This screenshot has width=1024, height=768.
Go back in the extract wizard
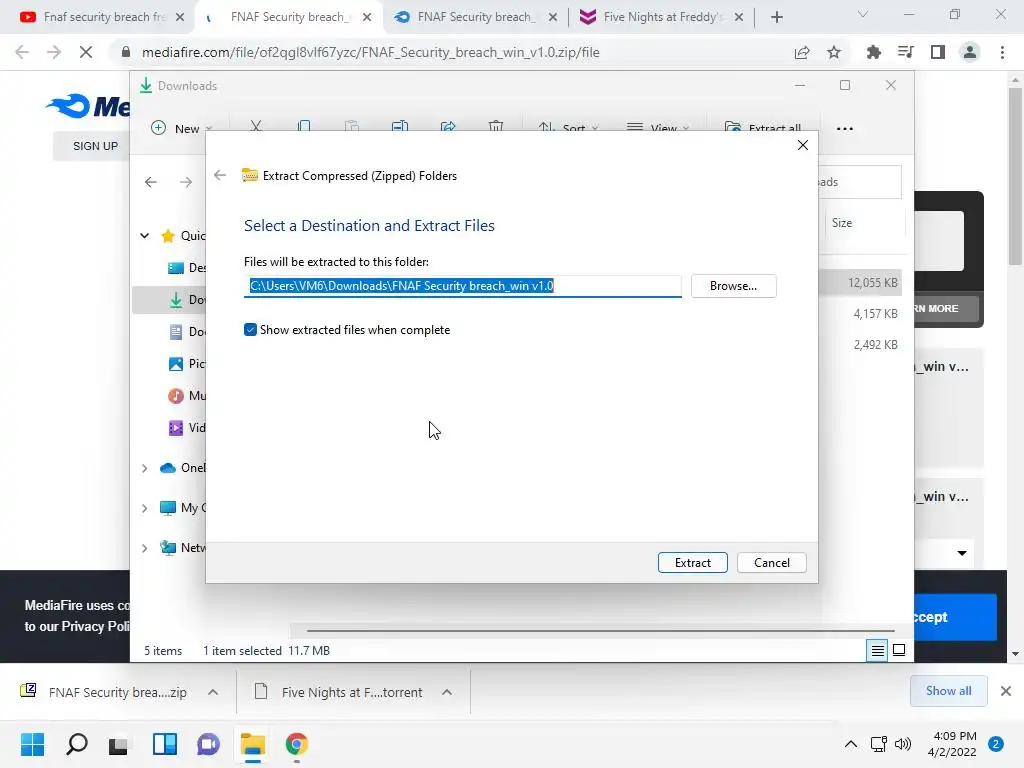click(220, 175)
